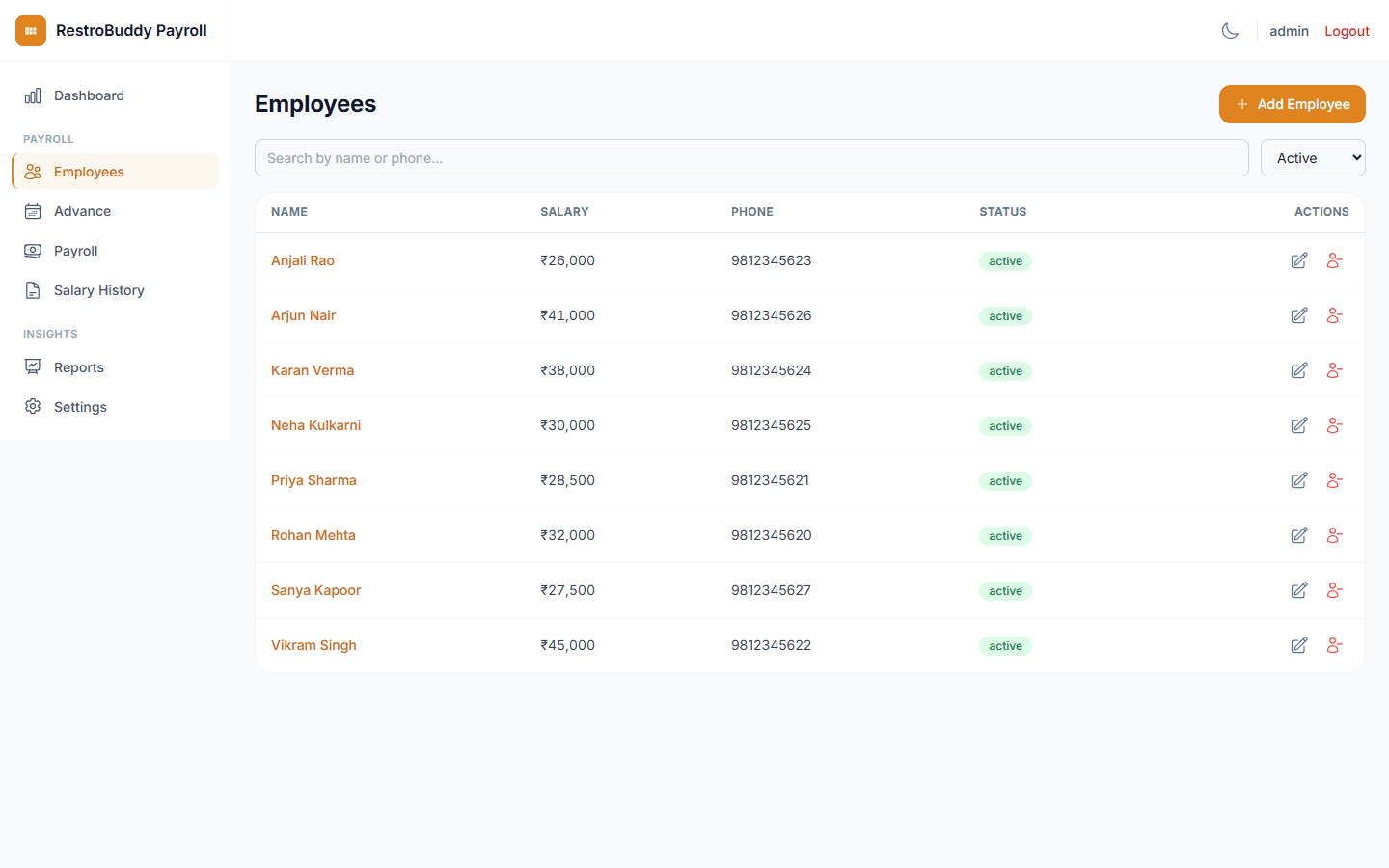Click the active status badge for Sanya Kapoor
The height and width of the screenshot is (868, 1389).
coord(1005,591)
